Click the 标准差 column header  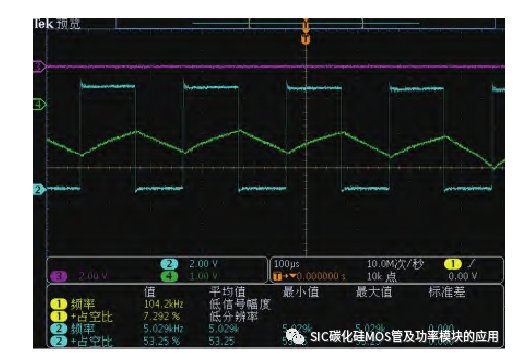coord(447,292)
